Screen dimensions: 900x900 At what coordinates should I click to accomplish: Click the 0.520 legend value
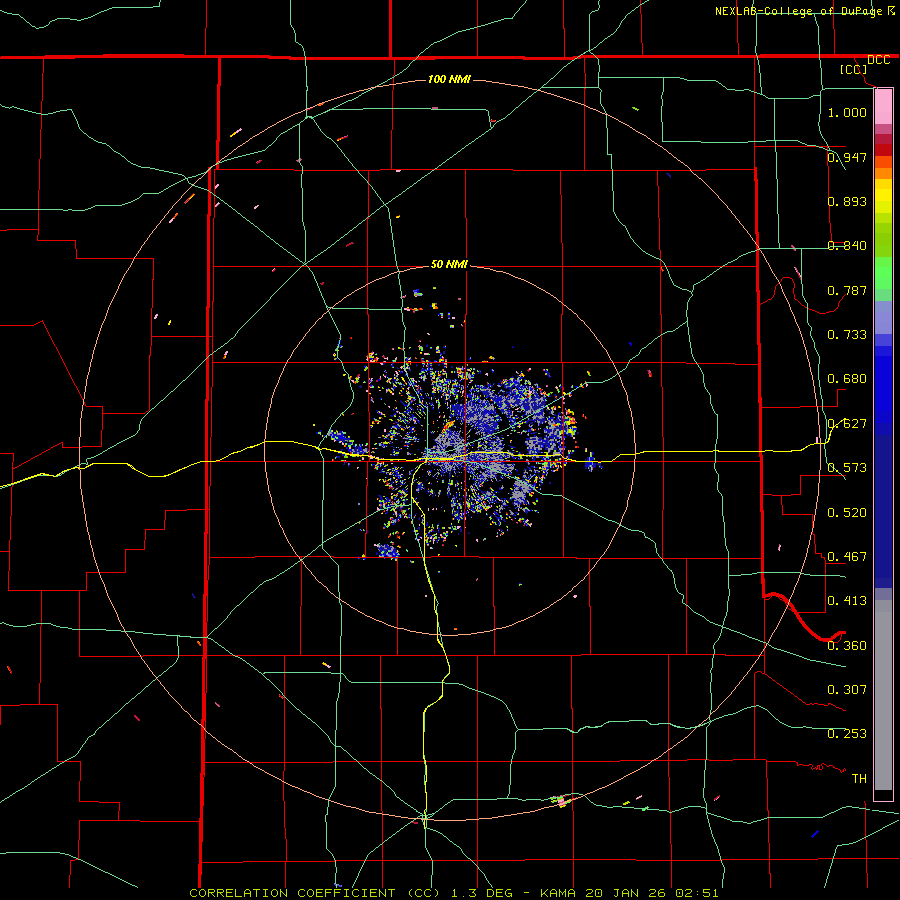tap(847, 512)
